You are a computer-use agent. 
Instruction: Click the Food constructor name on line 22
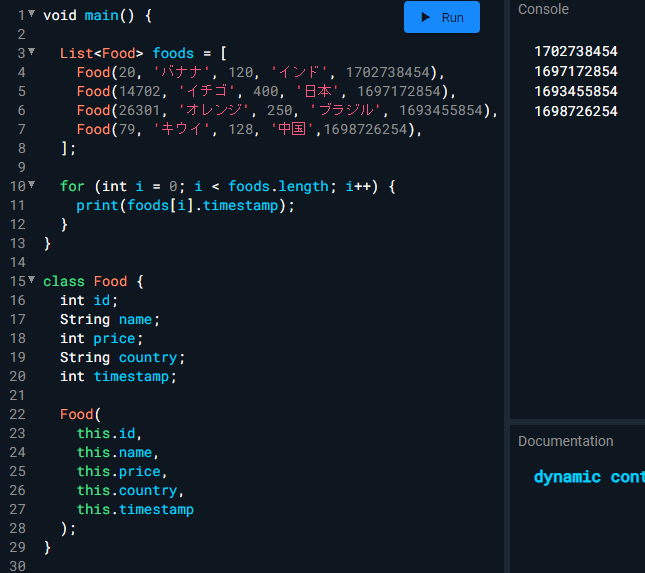pos(77,414)
